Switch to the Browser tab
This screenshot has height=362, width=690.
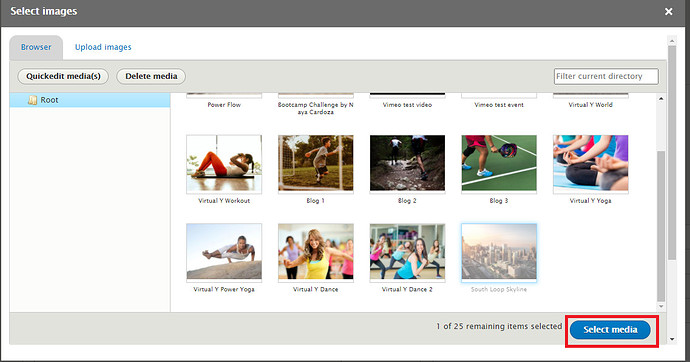click(x=36, y=47)
